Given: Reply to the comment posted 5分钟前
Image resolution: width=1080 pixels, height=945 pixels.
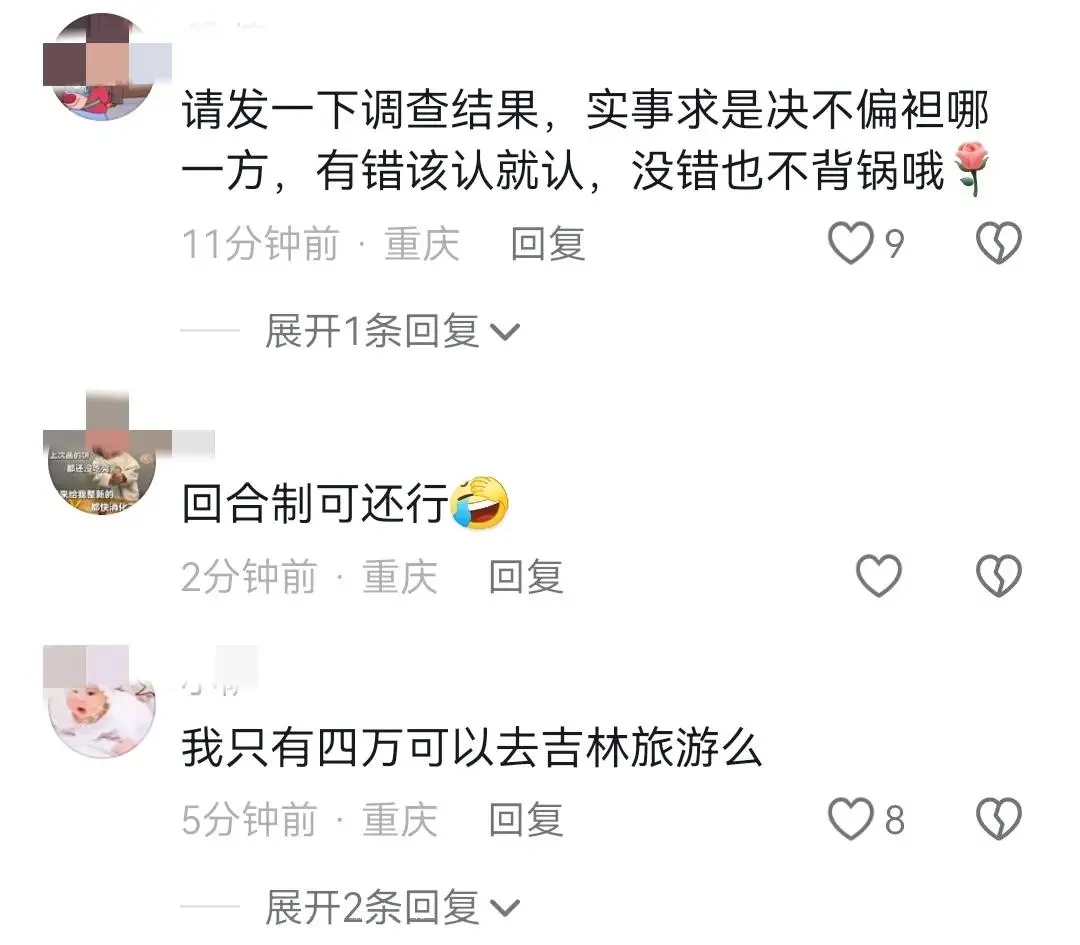Looking at the screenshot, I should pyautogui.click(x=526, y=820).
